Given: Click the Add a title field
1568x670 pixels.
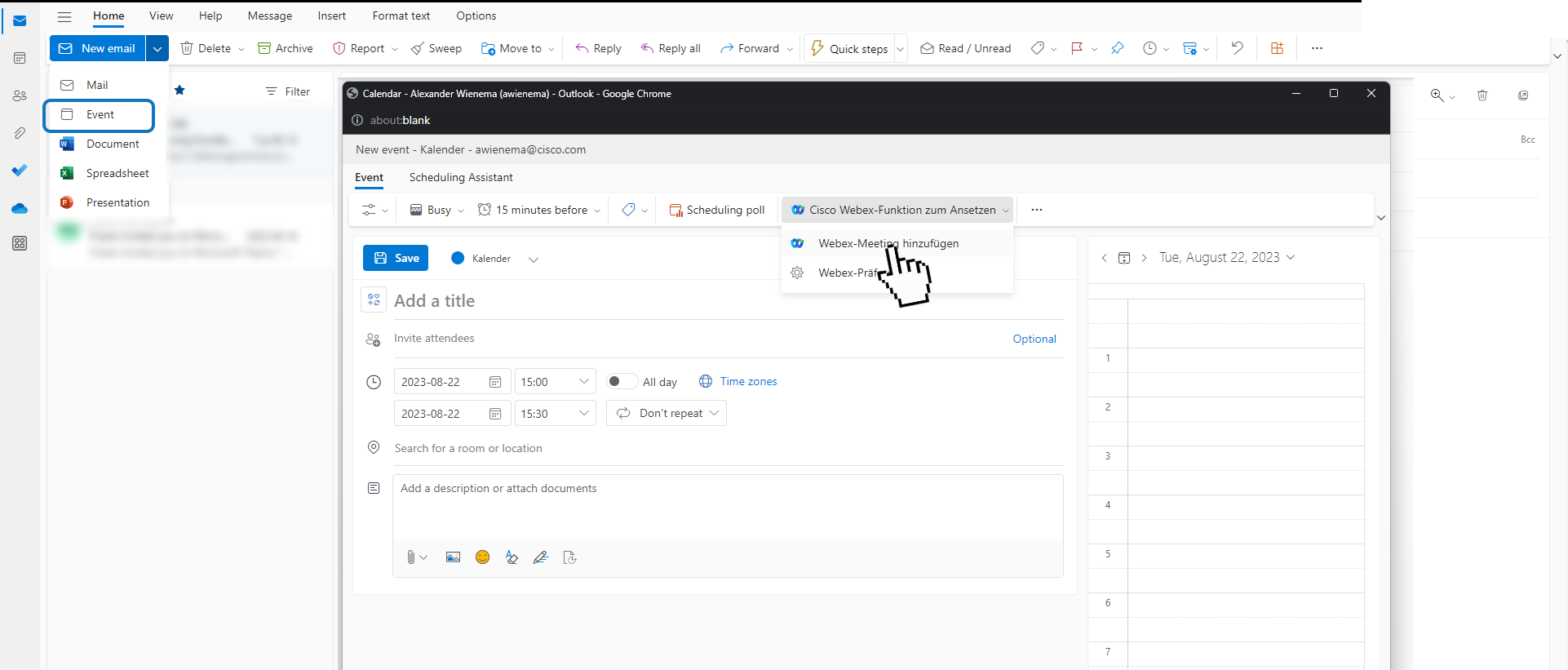Looking at the screenshot, I should click(x=729, y=301).
